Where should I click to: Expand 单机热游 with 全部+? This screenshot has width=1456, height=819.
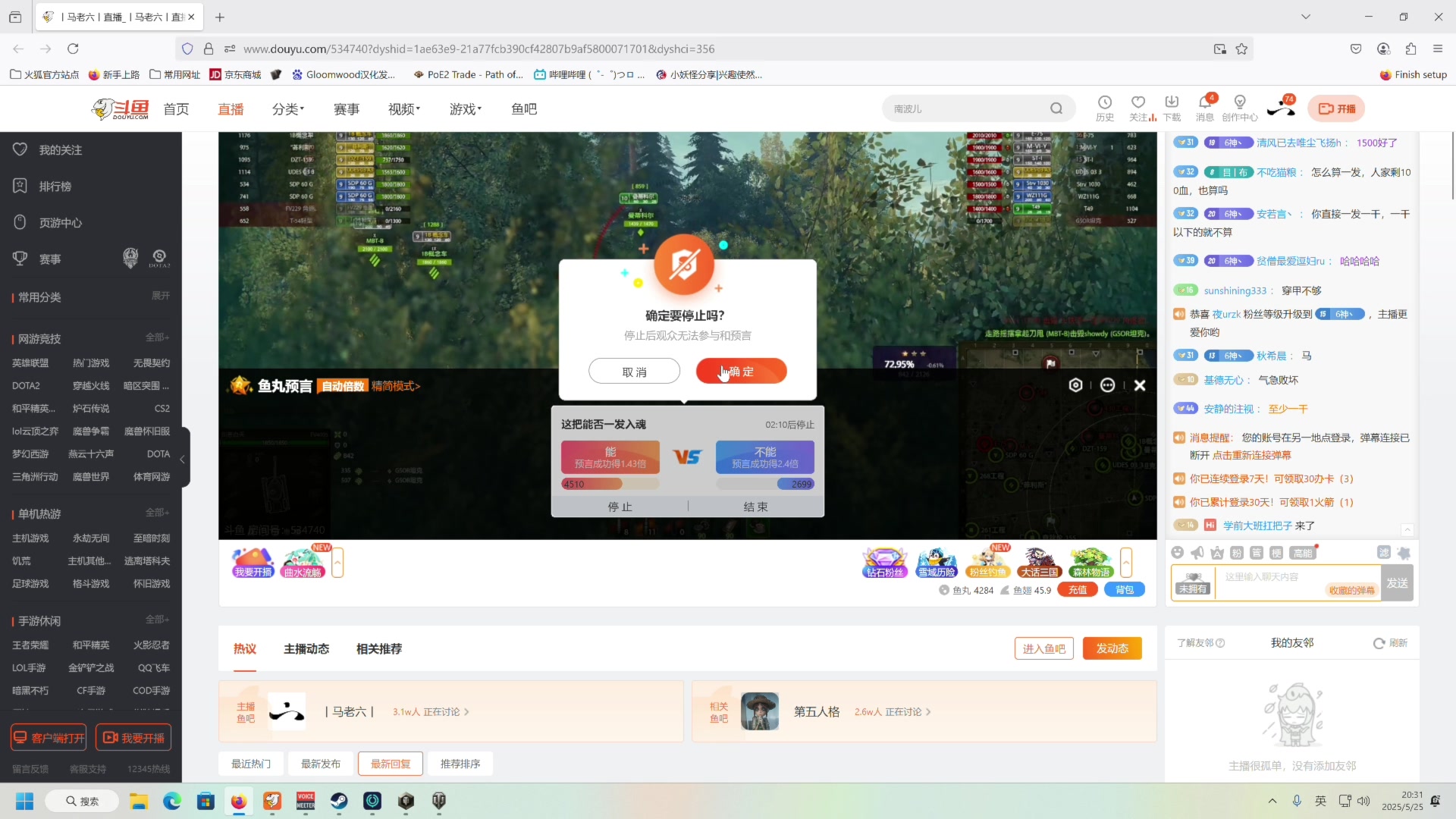click(158, 513)
